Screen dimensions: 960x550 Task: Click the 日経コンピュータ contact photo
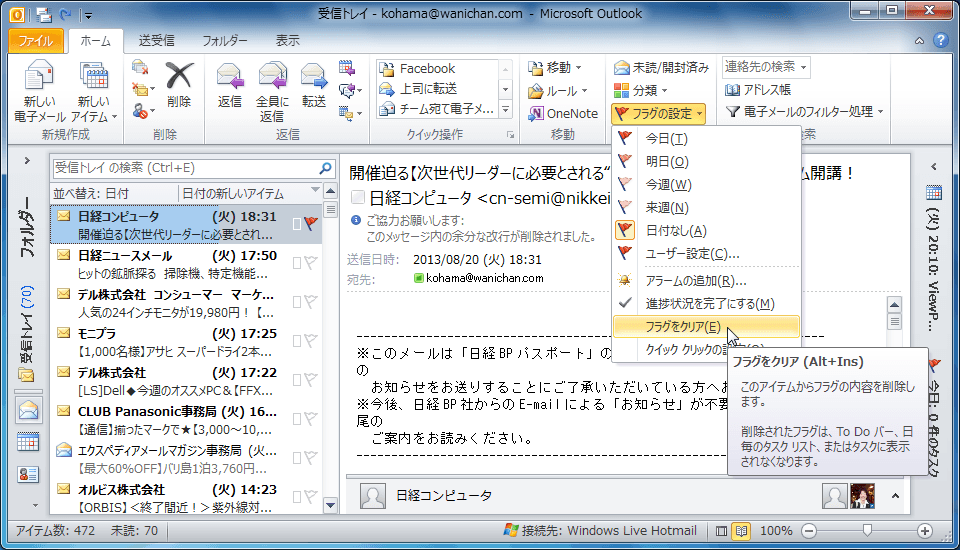pyautogui.click(x=373, y=496)
